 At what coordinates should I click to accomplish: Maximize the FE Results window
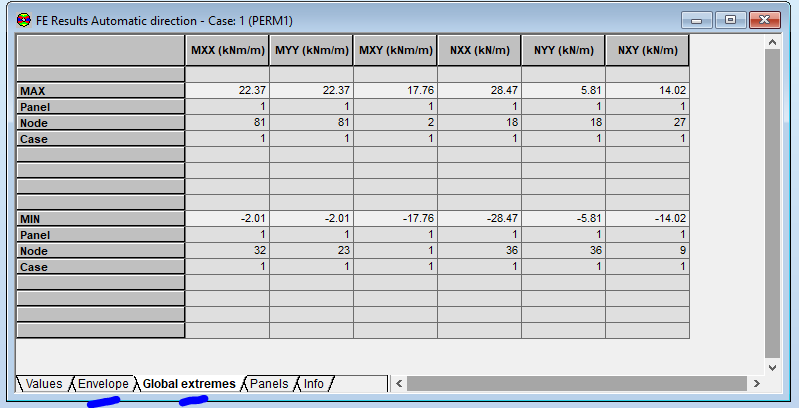[730, 20]
